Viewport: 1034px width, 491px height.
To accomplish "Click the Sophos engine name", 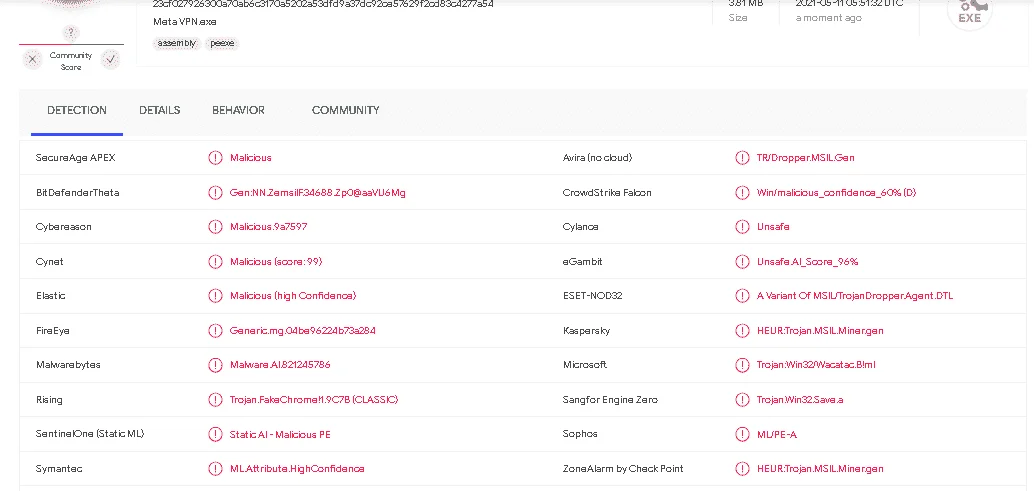I will pos(580,434).
